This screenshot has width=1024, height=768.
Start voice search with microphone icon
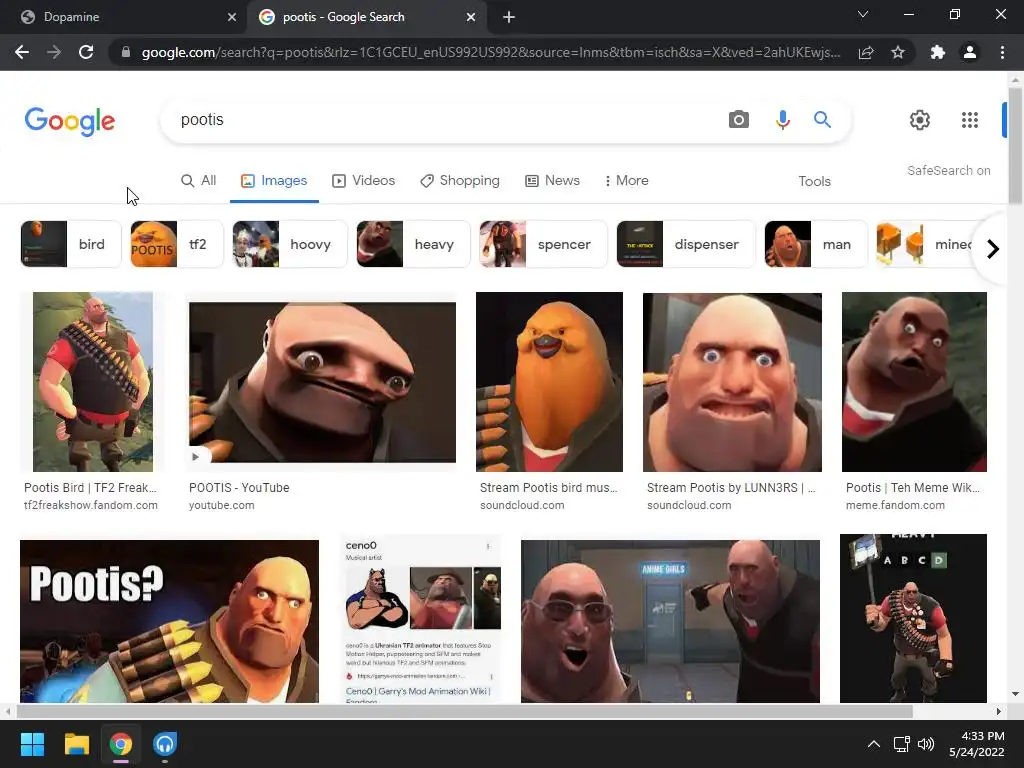[782, 120]
